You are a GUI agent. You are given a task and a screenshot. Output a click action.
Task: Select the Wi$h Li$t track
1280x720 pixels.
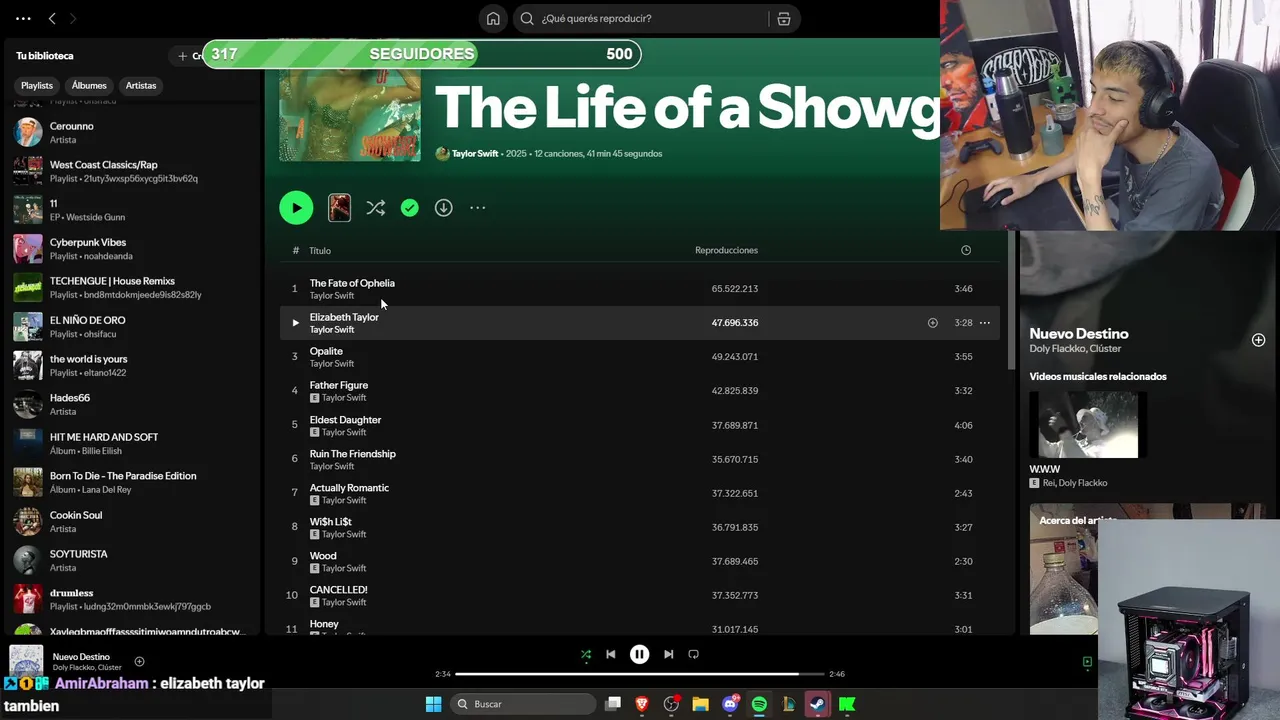[x=640, y=527]
